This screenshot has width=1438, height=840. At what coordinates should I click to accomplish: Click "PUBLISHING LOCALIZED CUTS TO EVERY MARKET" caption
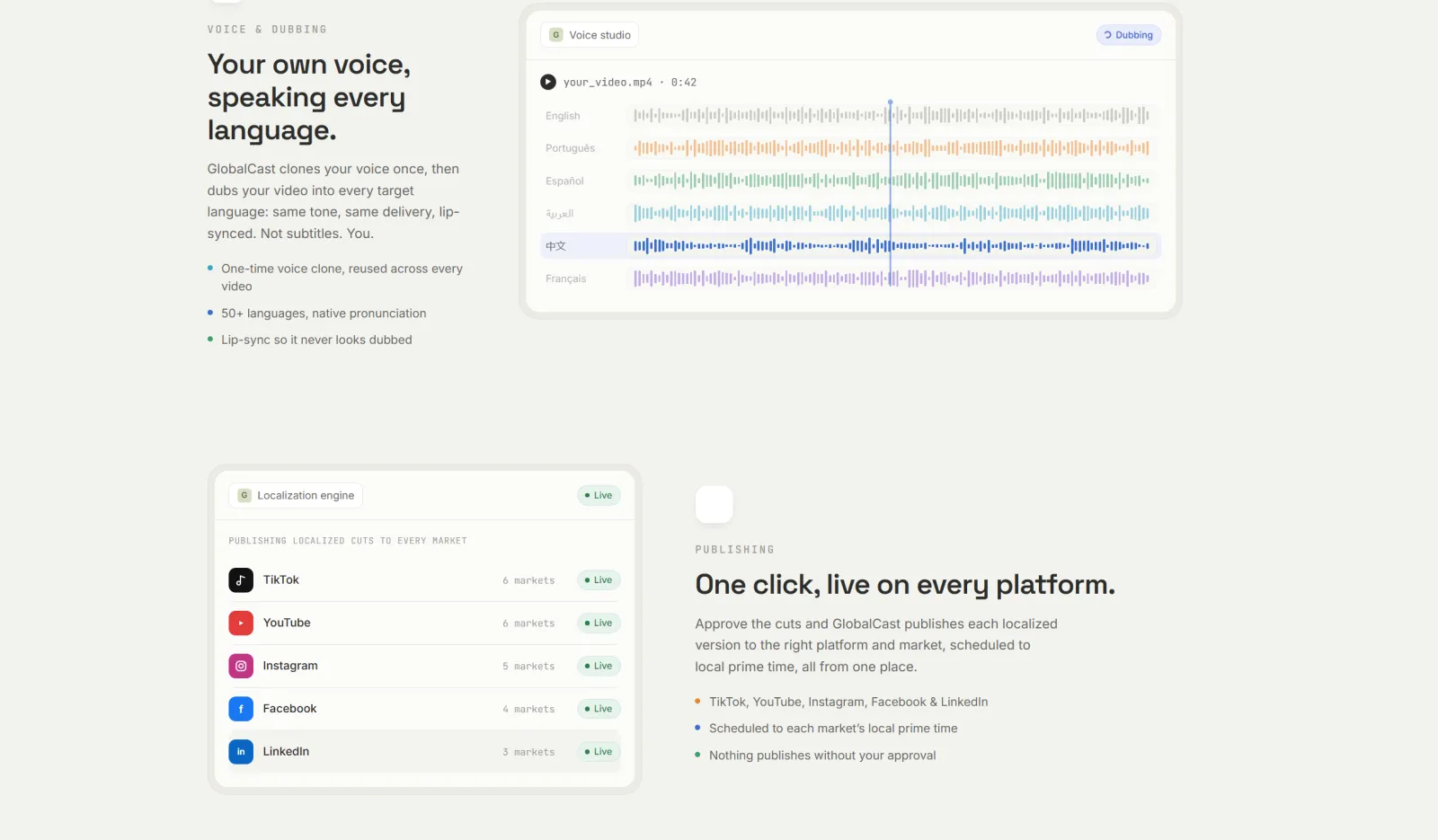point(348,541)
